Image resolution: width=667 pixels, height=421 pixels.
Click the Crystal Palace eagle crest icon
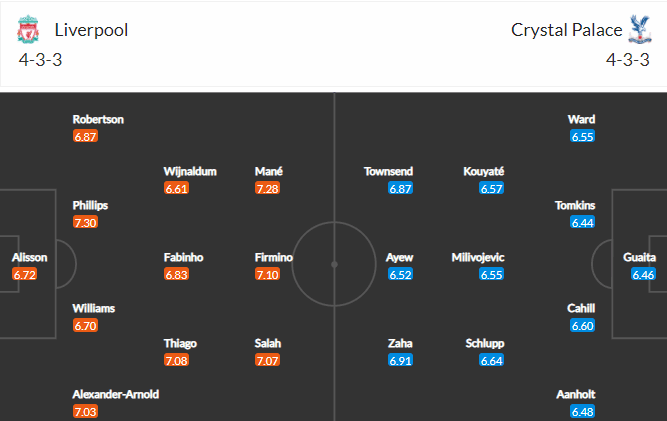point(640,29)
